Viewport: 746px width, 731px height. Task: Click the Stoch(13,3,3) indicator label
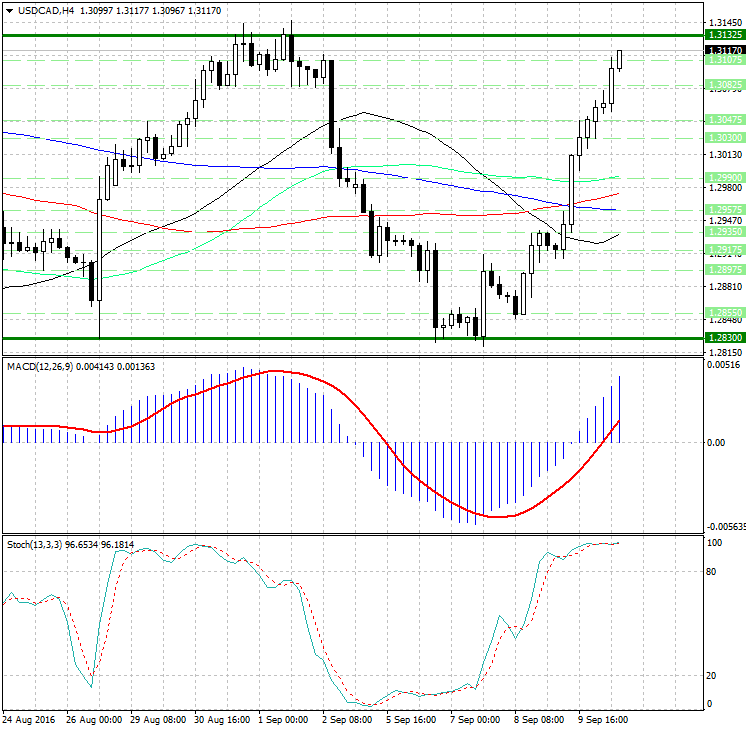tap(36, 545)
